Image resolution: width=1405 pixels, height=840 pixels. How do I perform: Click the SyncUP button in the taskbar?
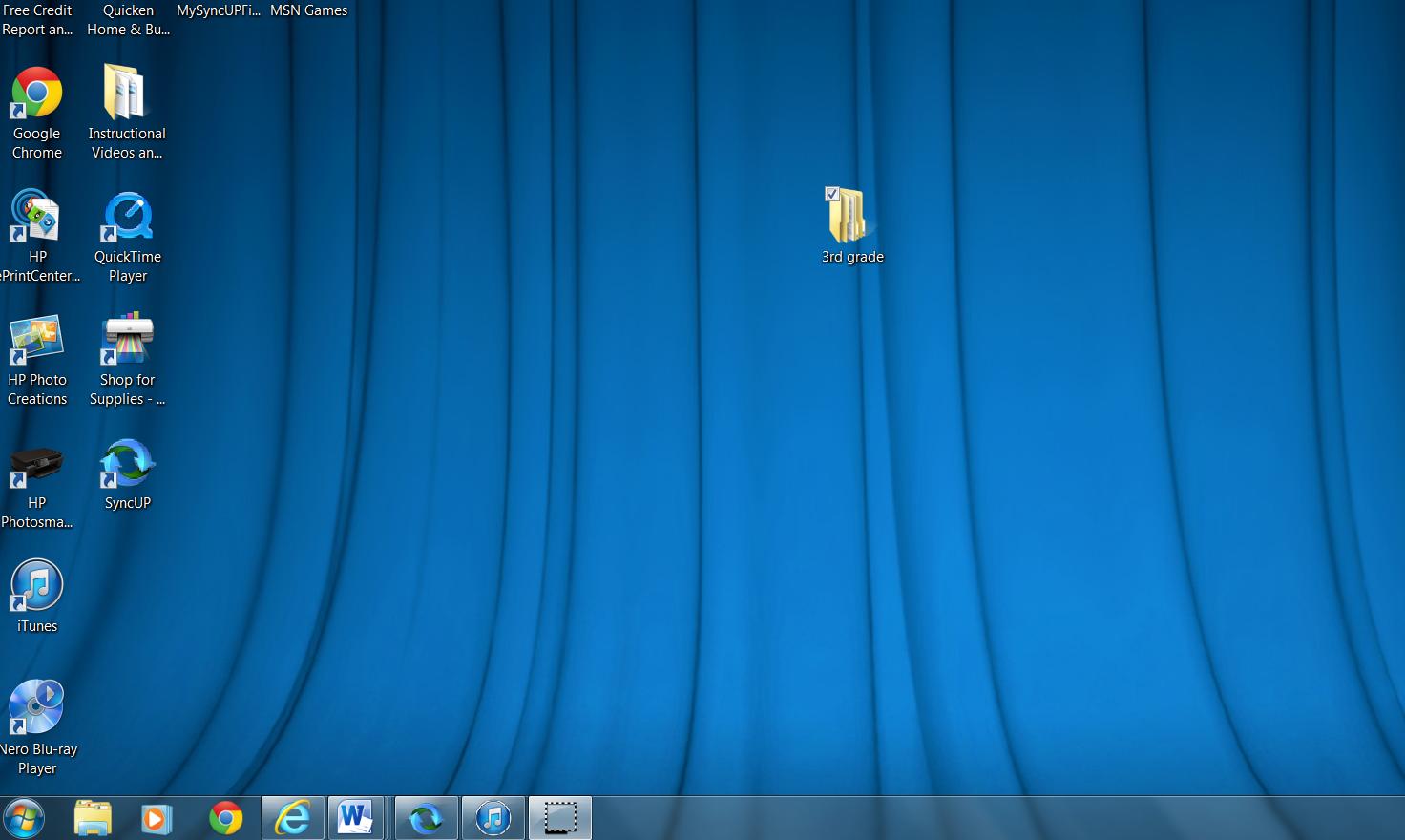point(427,818)
